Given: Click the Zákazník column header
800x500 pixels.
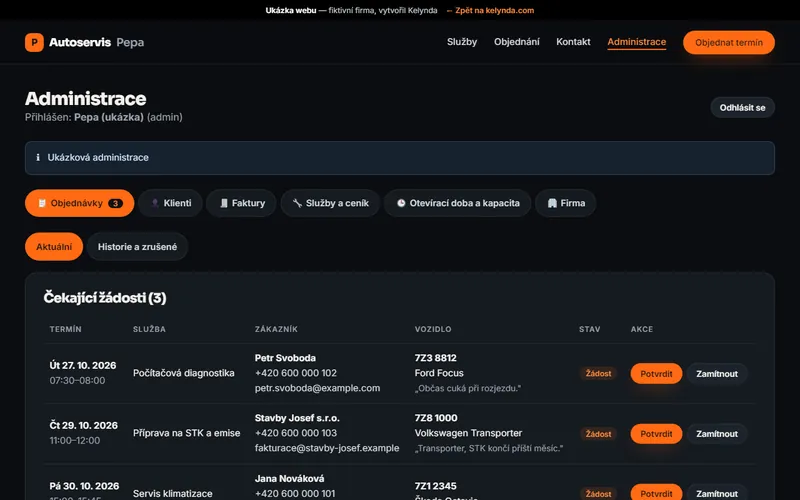Looking at the screenshot, I should (276, 329).
